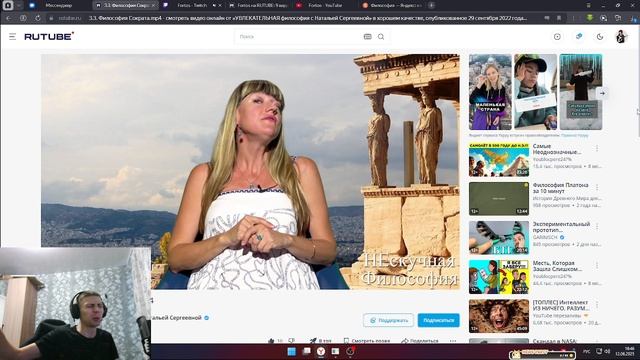Open OBS Studio from the taskbar
The image size is (640, 360).
click(x=350, y=351)
